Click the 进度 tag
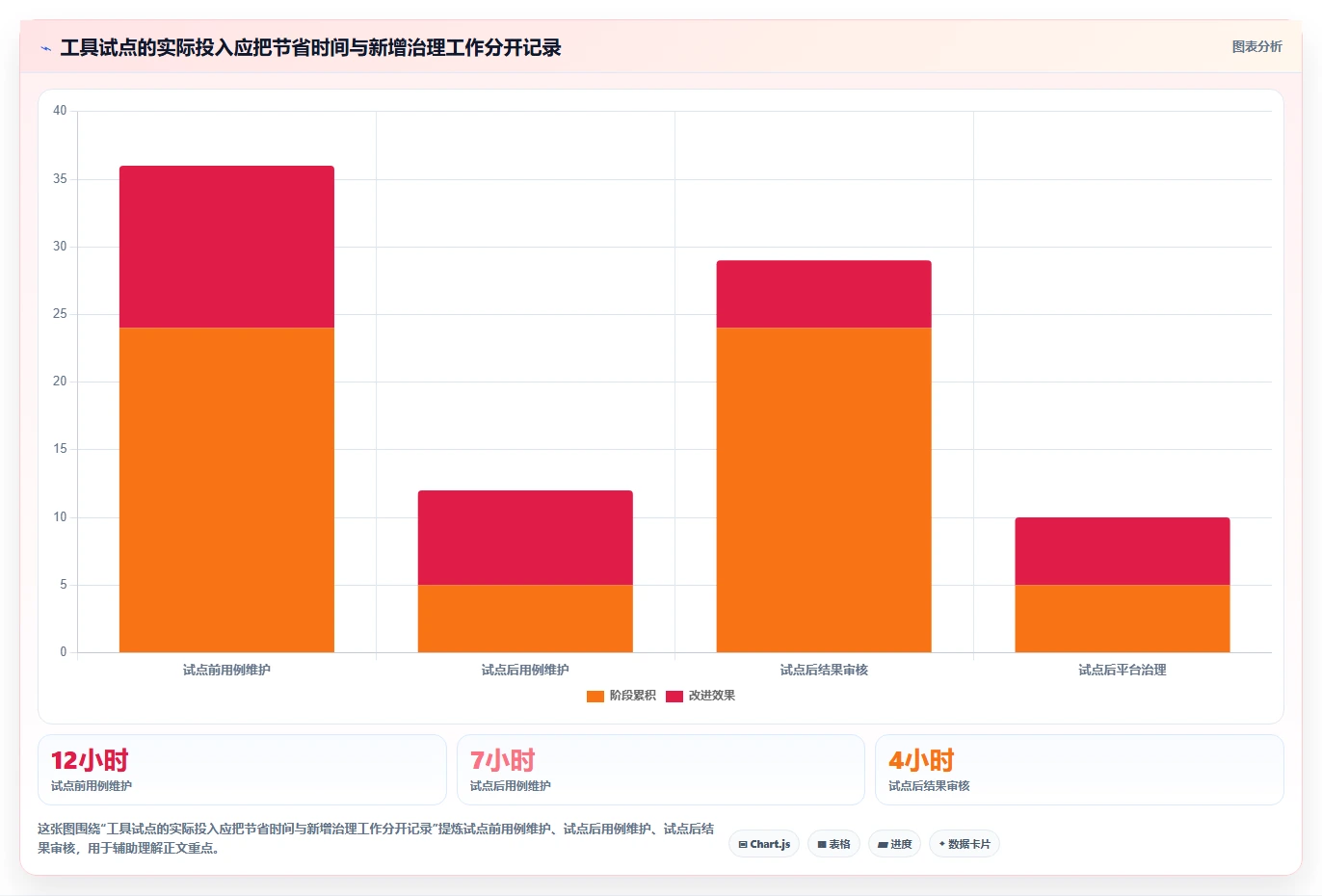Viewport: 1322px width, 896px height. 894,844
